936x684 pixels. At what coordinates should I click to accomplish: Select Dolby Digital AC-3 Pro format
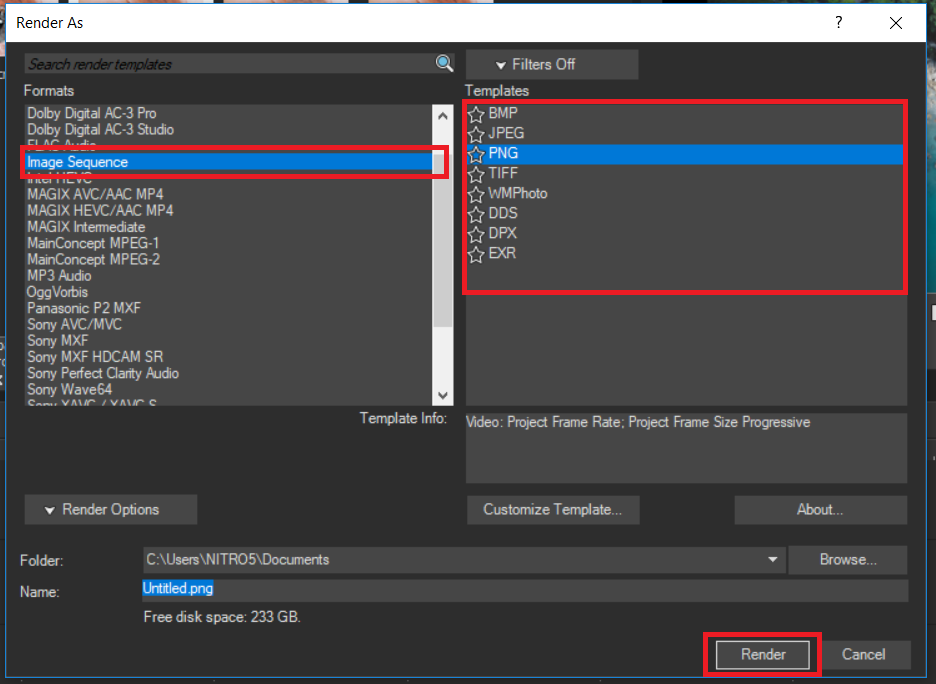click(x=229, y=113)
